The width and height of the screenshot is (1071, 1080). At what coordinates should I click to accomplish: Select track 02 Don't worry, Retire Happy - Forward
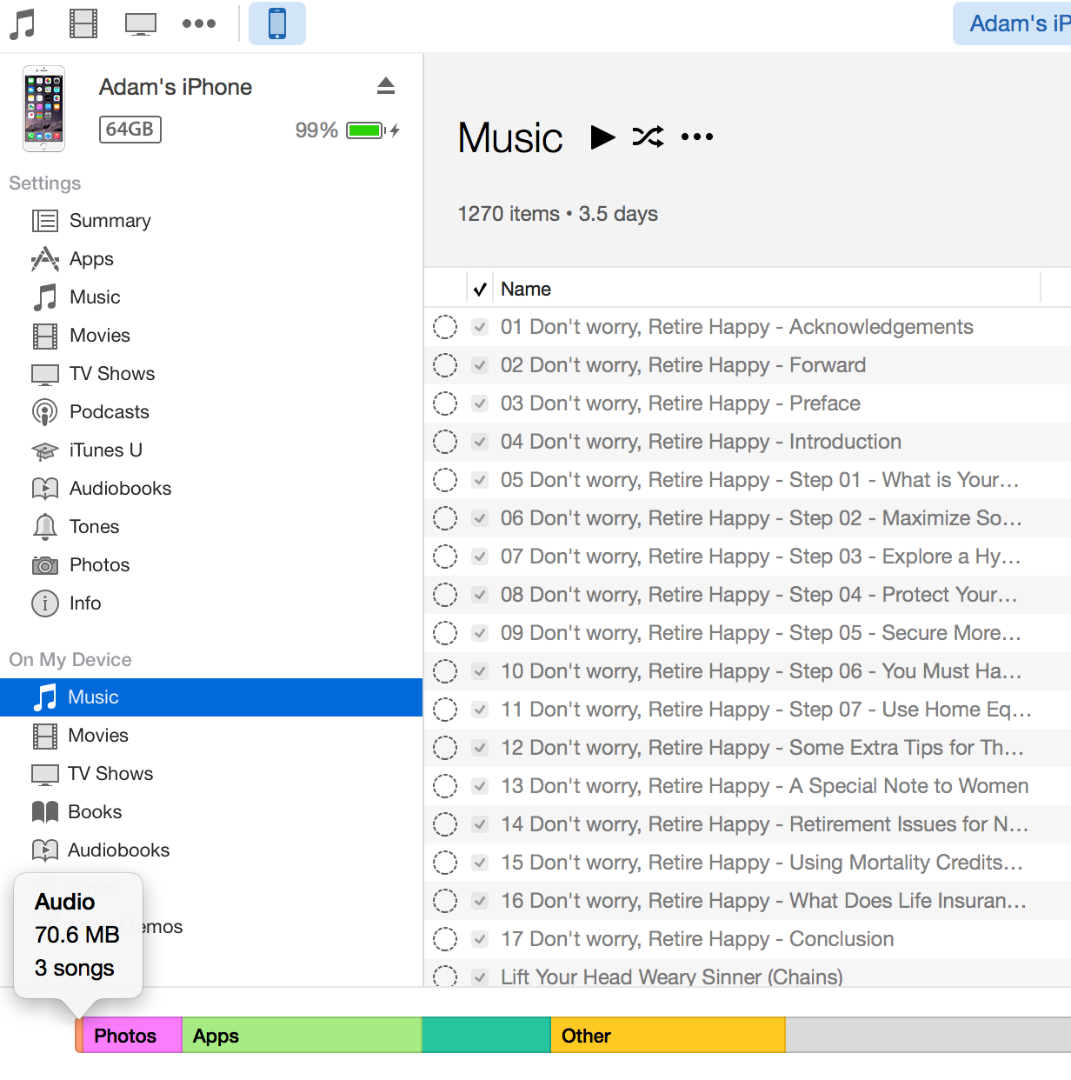pos(683,366)
